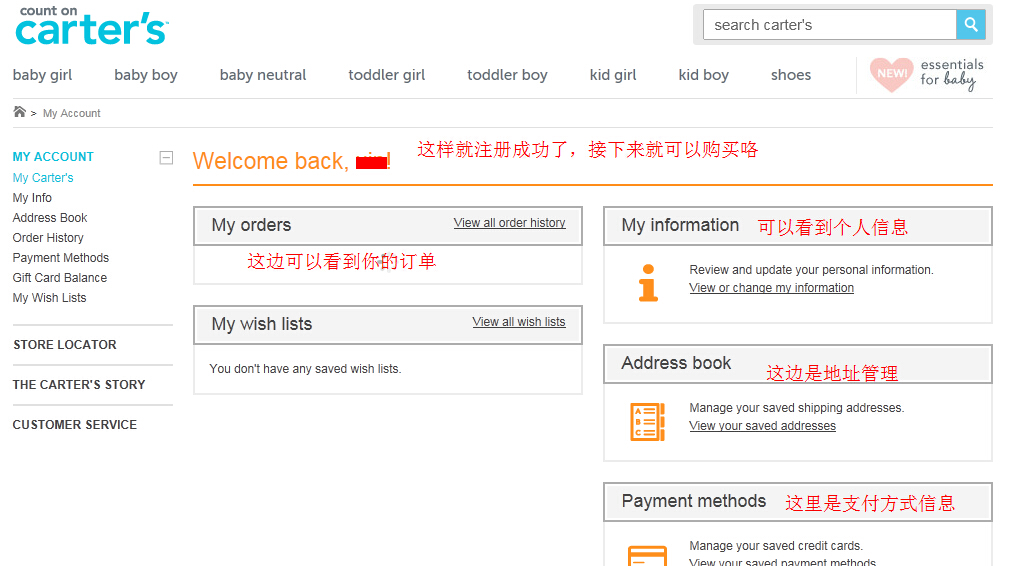Click the My Account breadcrumb

pos(72,113)
